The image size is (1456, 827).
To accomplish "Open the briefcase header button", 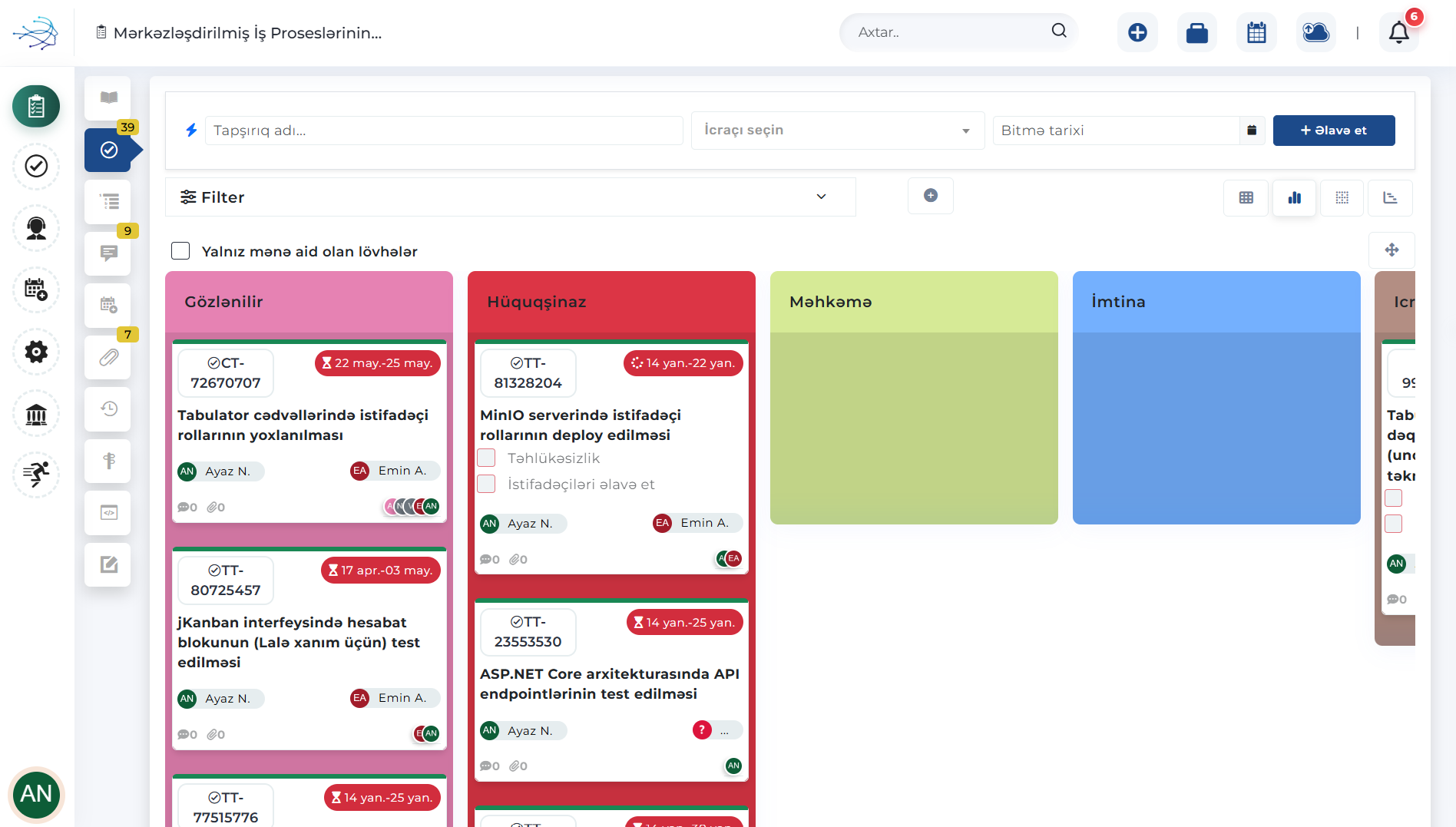I will coord(1197,32).
